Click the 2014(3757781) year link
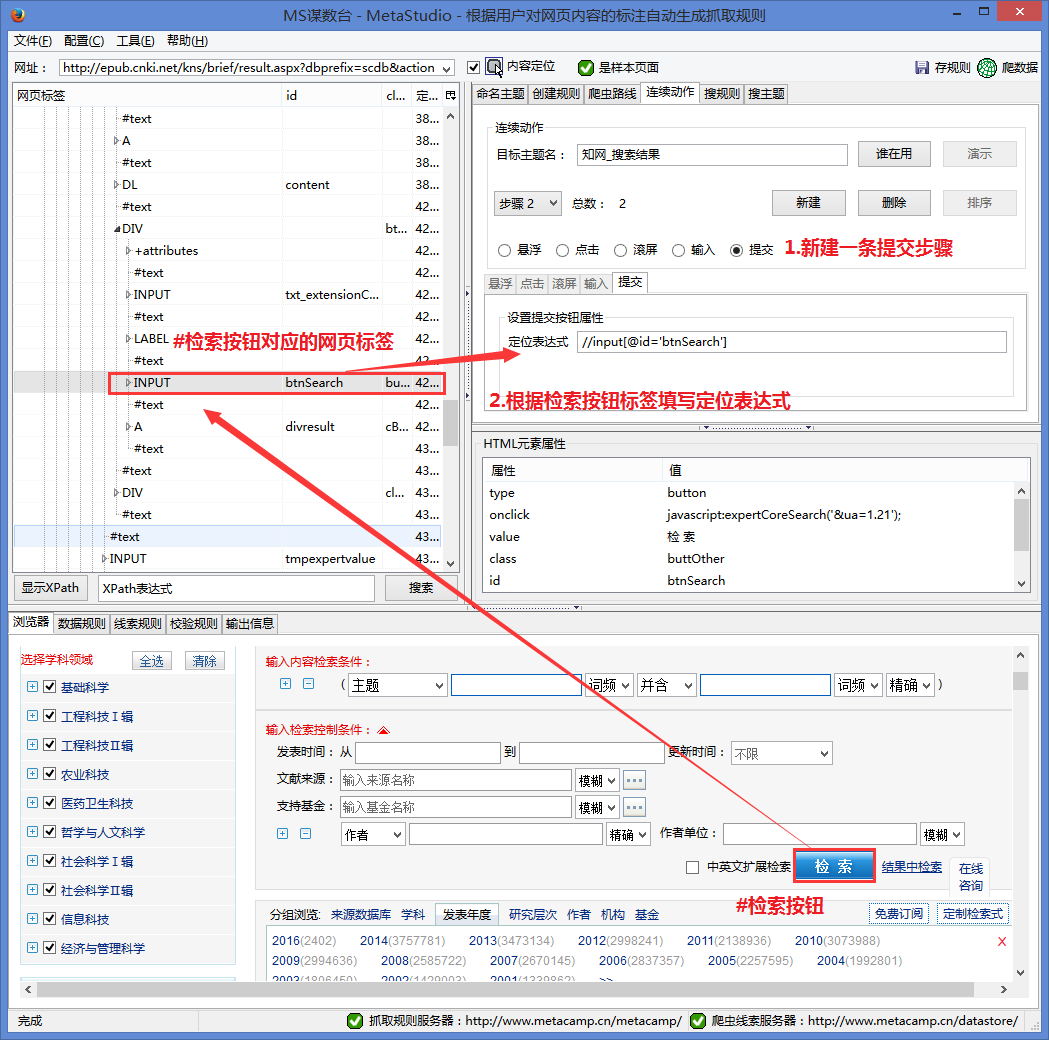 402,940
